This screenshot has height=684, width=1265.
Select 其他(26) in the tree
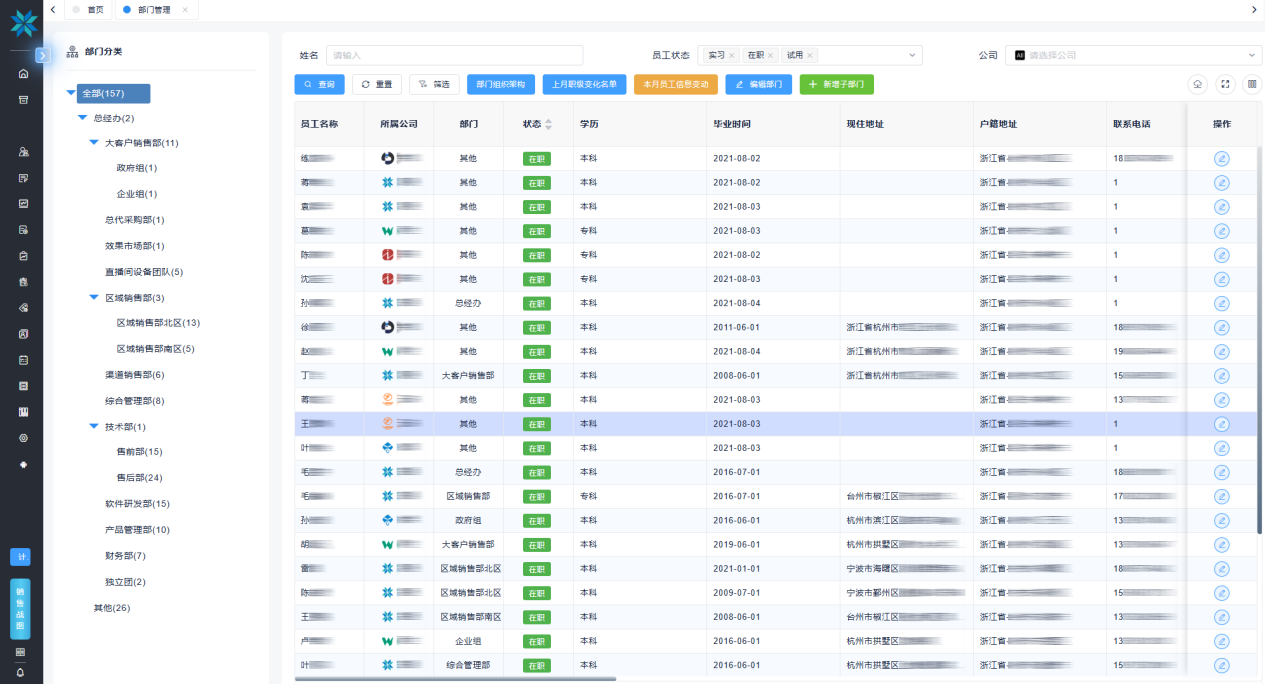pos(112,608)
